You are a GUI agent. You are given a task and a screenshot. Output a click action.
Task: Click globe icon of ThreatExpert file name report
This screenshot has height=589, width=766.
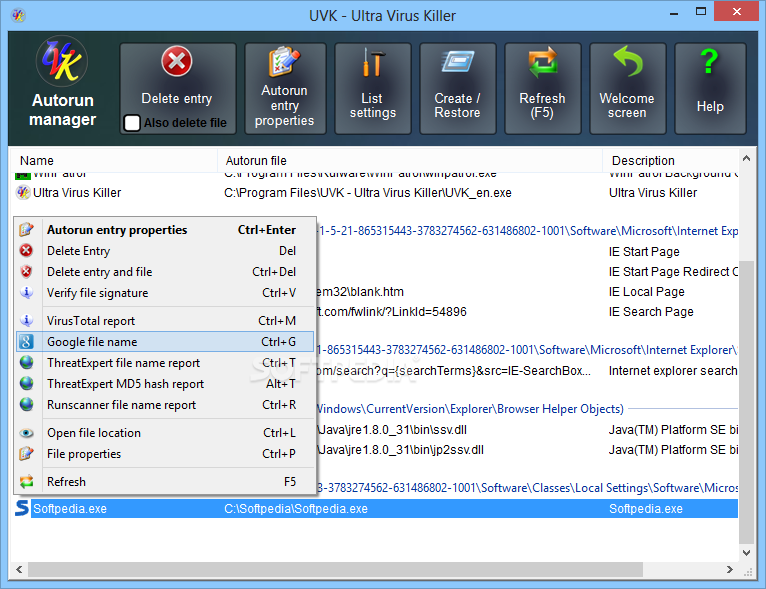pos(26,362)
